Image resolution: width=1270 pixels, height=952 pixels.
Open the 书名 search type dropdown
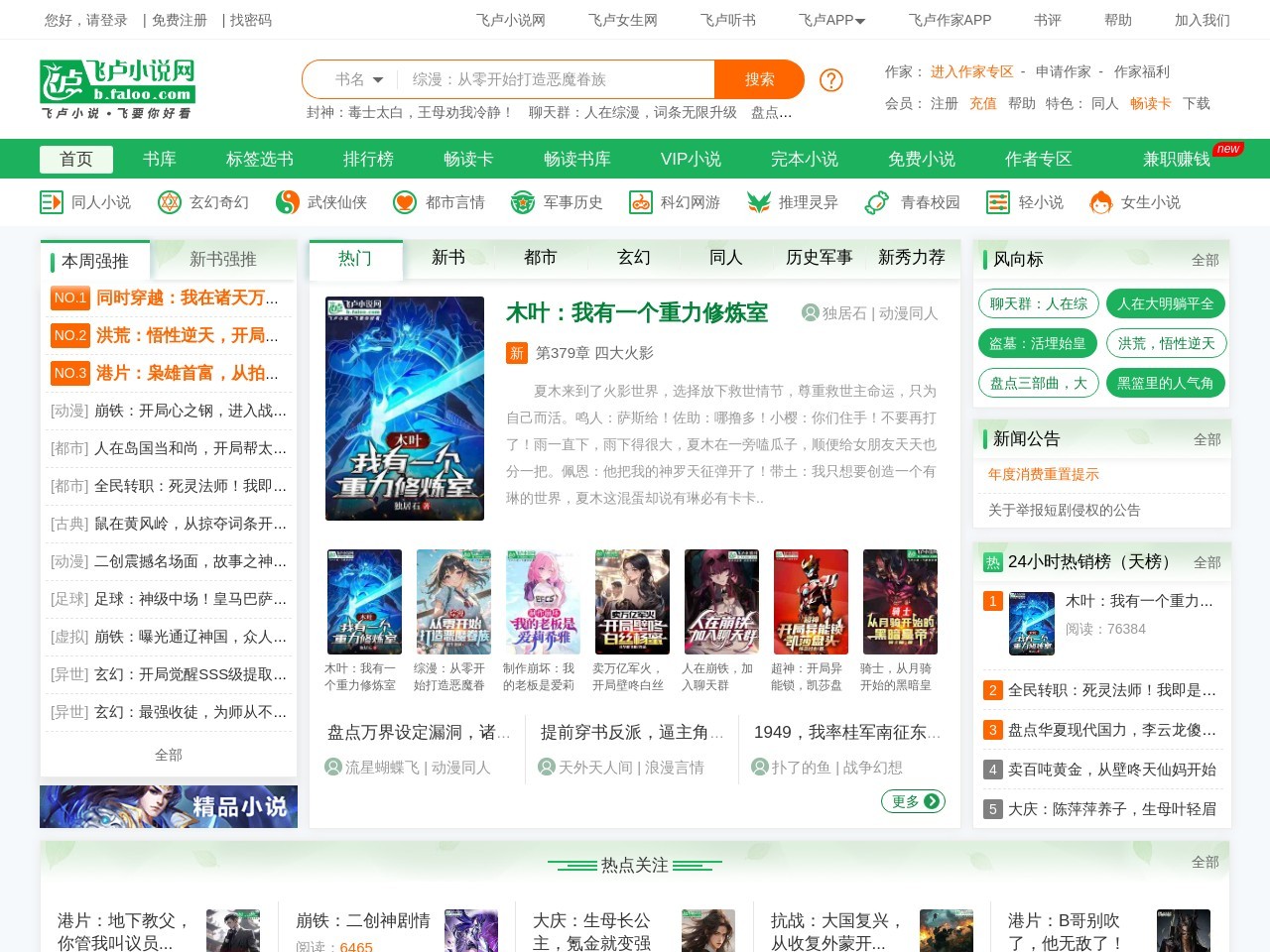[x=358, y=79]
